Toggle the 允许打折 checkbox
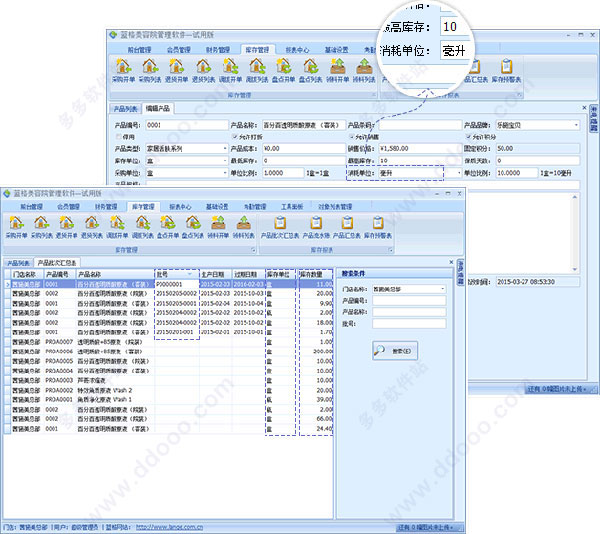Viewport: 600px width, 534px height. pyautogui.click(x=235, y=137)
